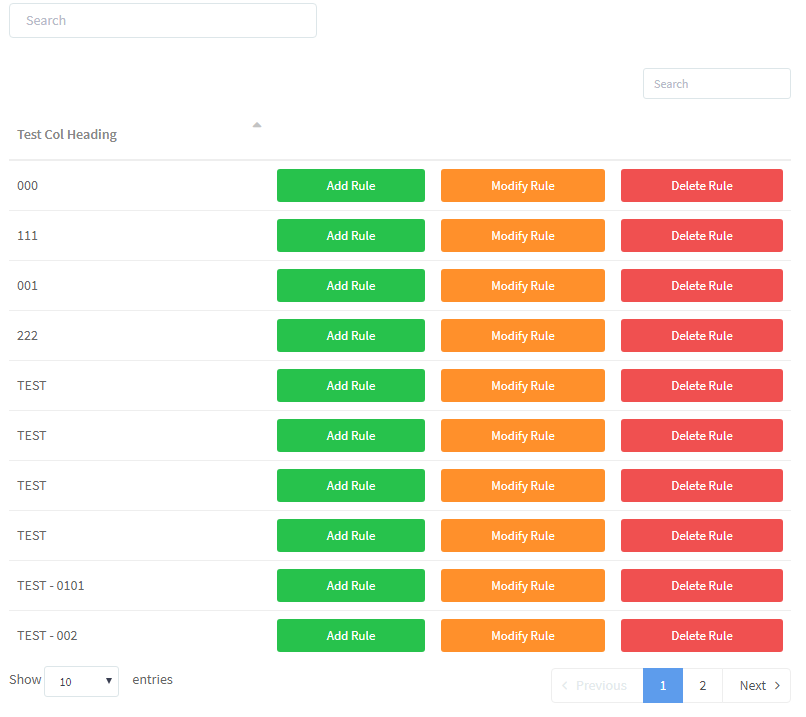Modify Rule for row 222
806x717 pixels.
click(x=523, y=336)
